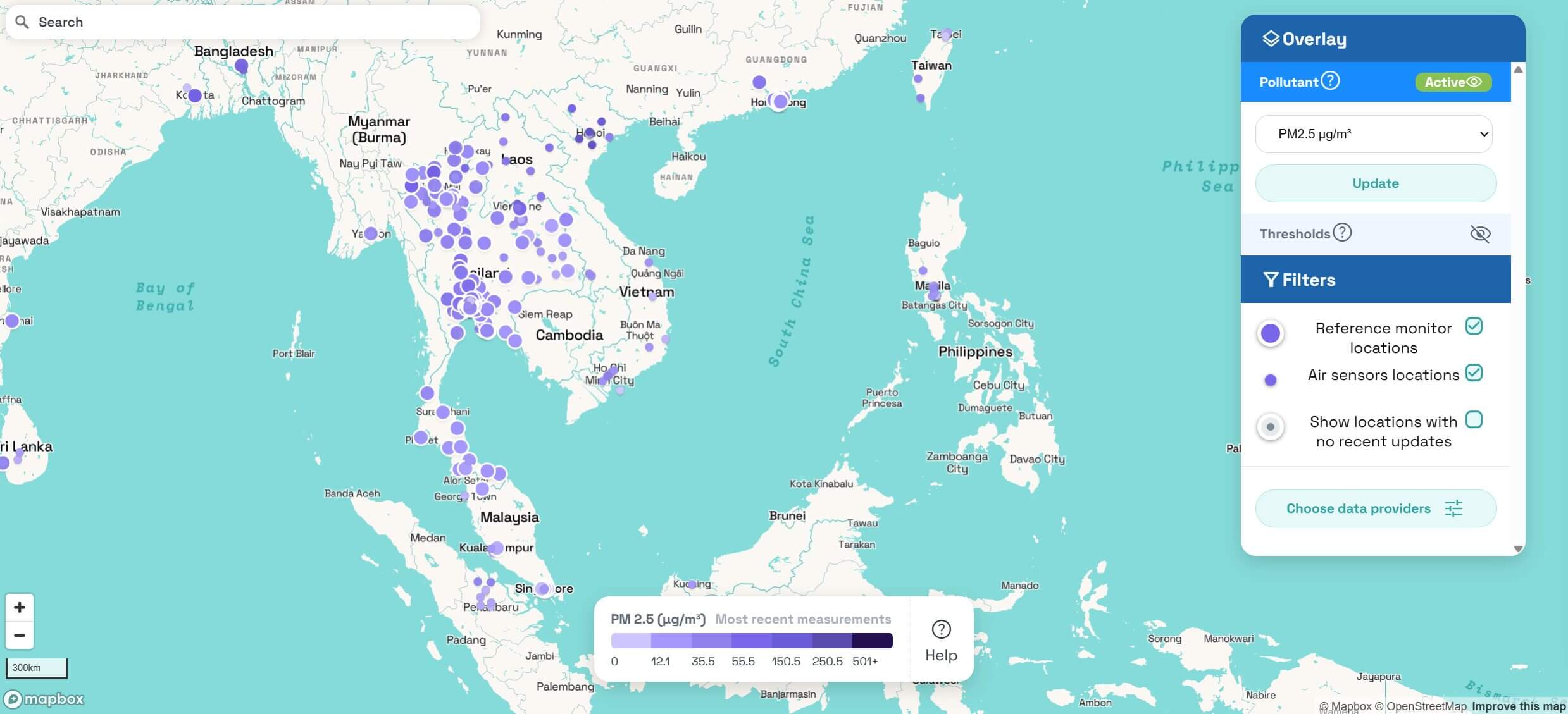Click the Help question mark icon

point(941,629)
